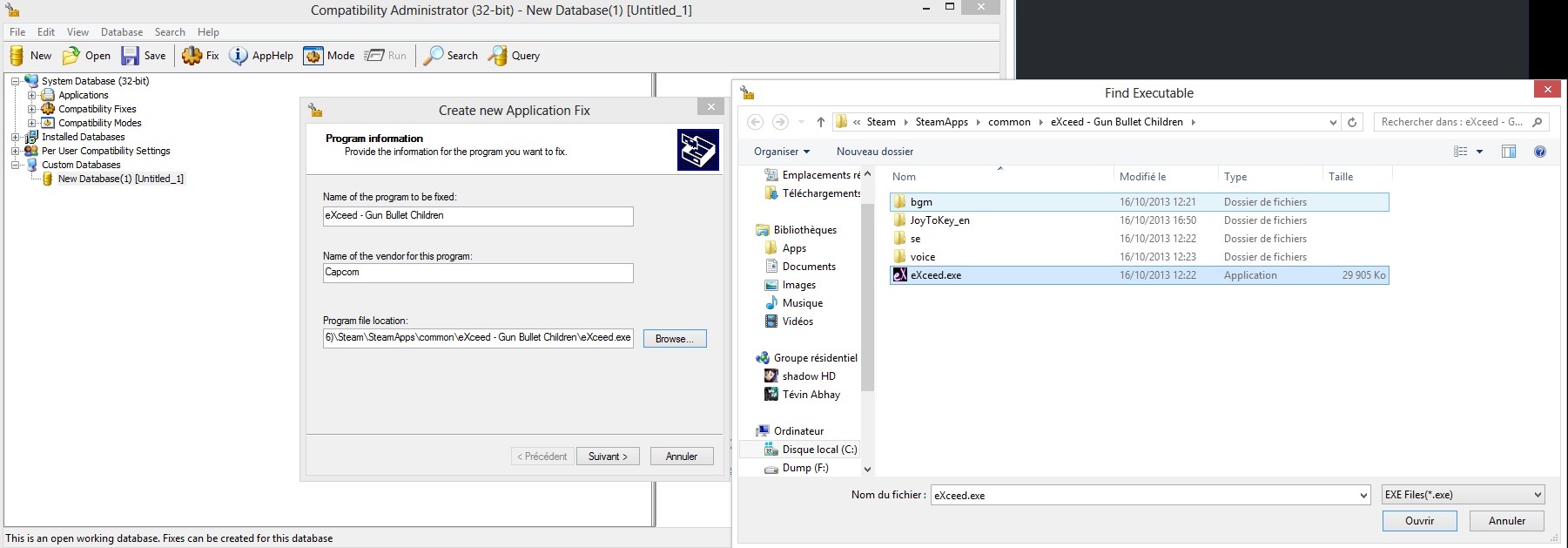The width and height of the screenshot is (1568, 548).
Task: Open the File menu
Action: [17, 32]
